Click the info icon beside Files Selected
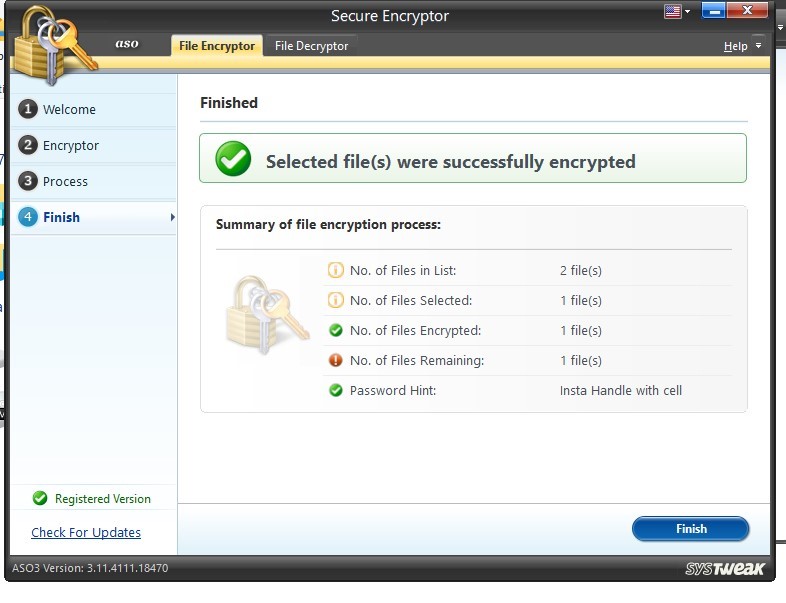Viewport: 786px width, 603px height. (335, 300)
